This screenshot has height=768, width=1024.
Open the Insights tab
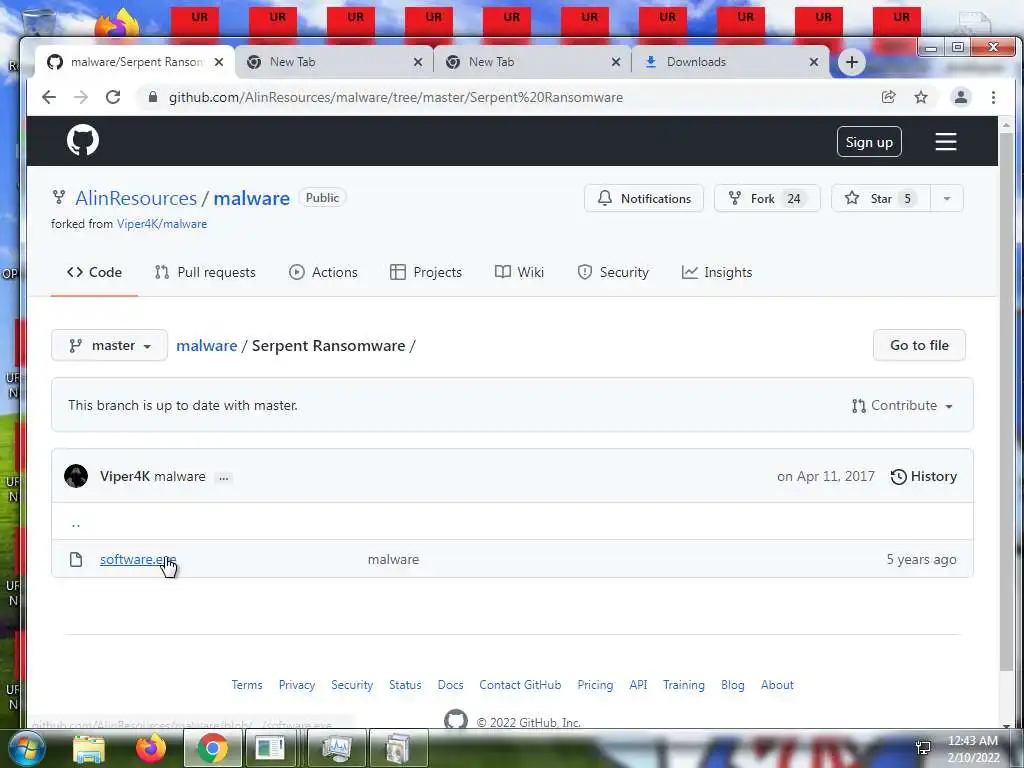pyautogui.click(x=717, y=272)
